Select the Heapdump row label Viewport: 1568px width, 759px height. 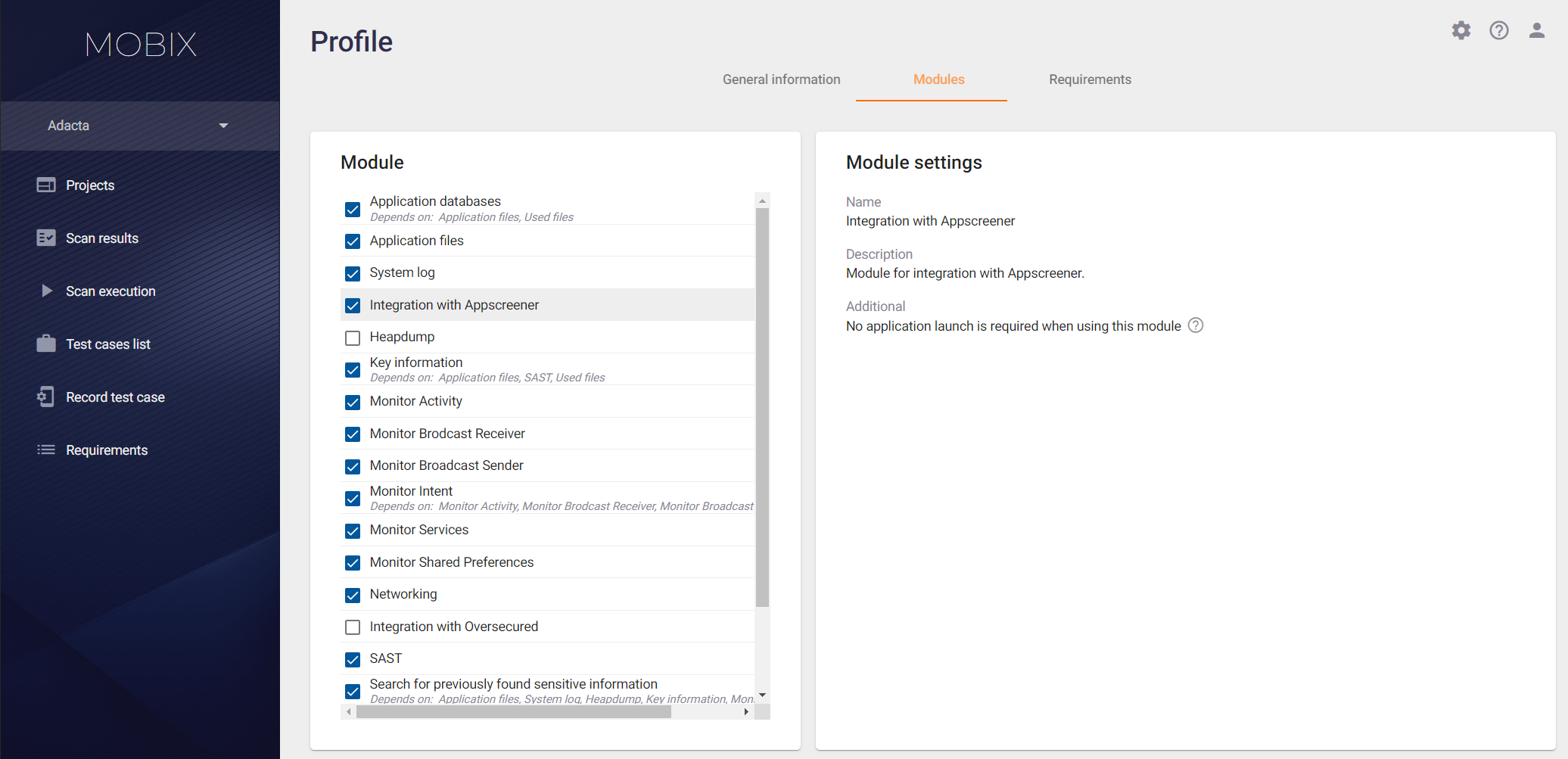click(402, 337)
